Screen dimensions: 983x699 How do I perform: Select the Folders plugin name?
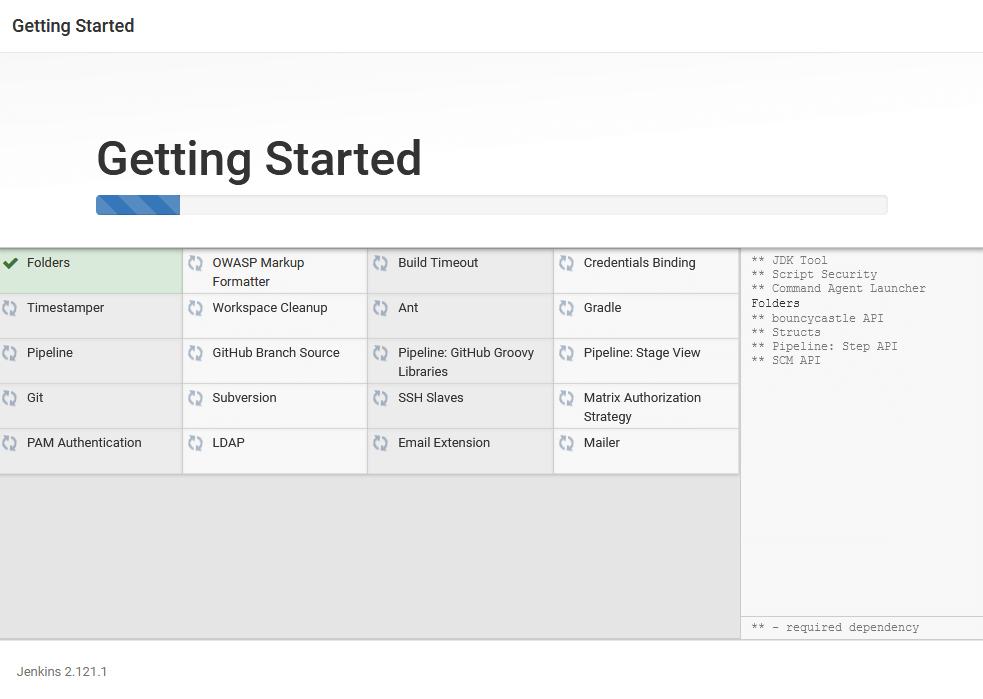click(48, 263)
